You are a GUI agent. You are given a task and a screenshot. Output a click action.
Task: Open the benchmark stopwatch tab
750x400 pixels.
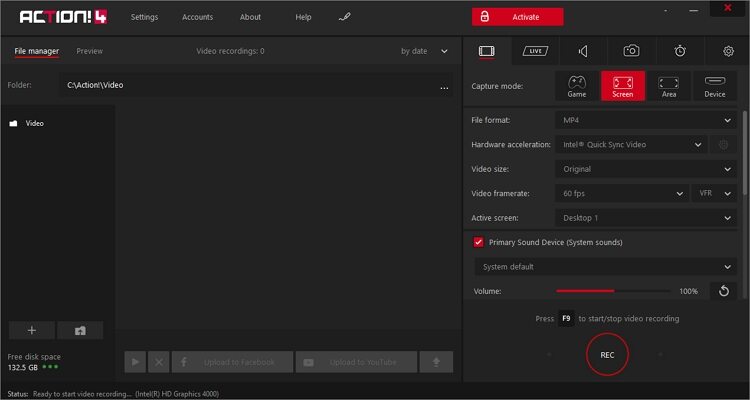[x=680, y=51]
